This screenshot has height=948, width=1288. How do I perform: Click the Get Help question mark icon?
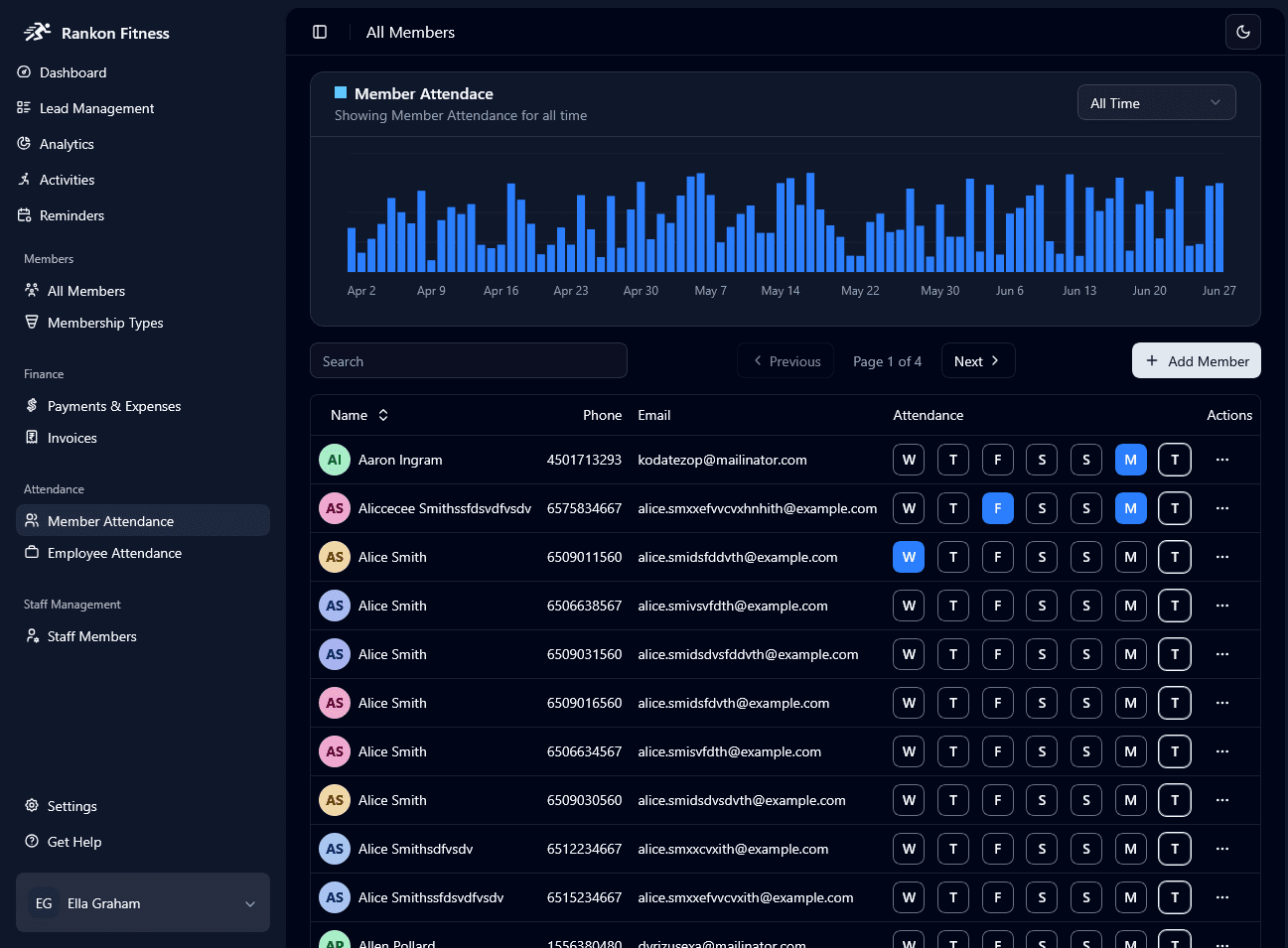32,842
